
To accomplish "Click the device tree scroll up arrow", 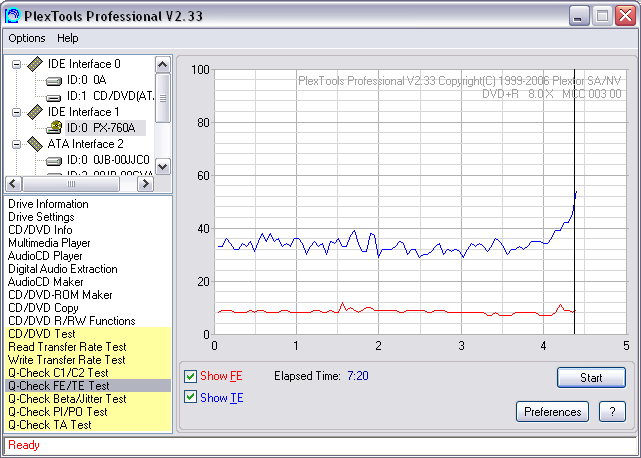I will [x=163, y=65].
